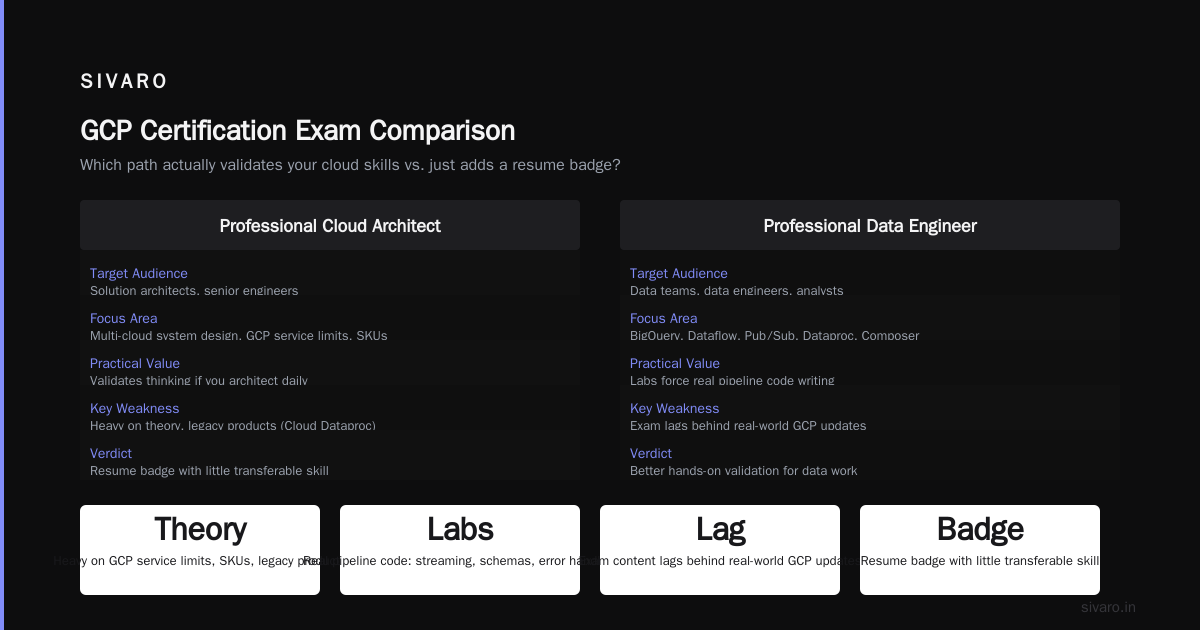The image size is (1200, 630).
Task: Click Focus Area label under Cloud Architect
Action: pyautogui.click(x=123, y=318)
